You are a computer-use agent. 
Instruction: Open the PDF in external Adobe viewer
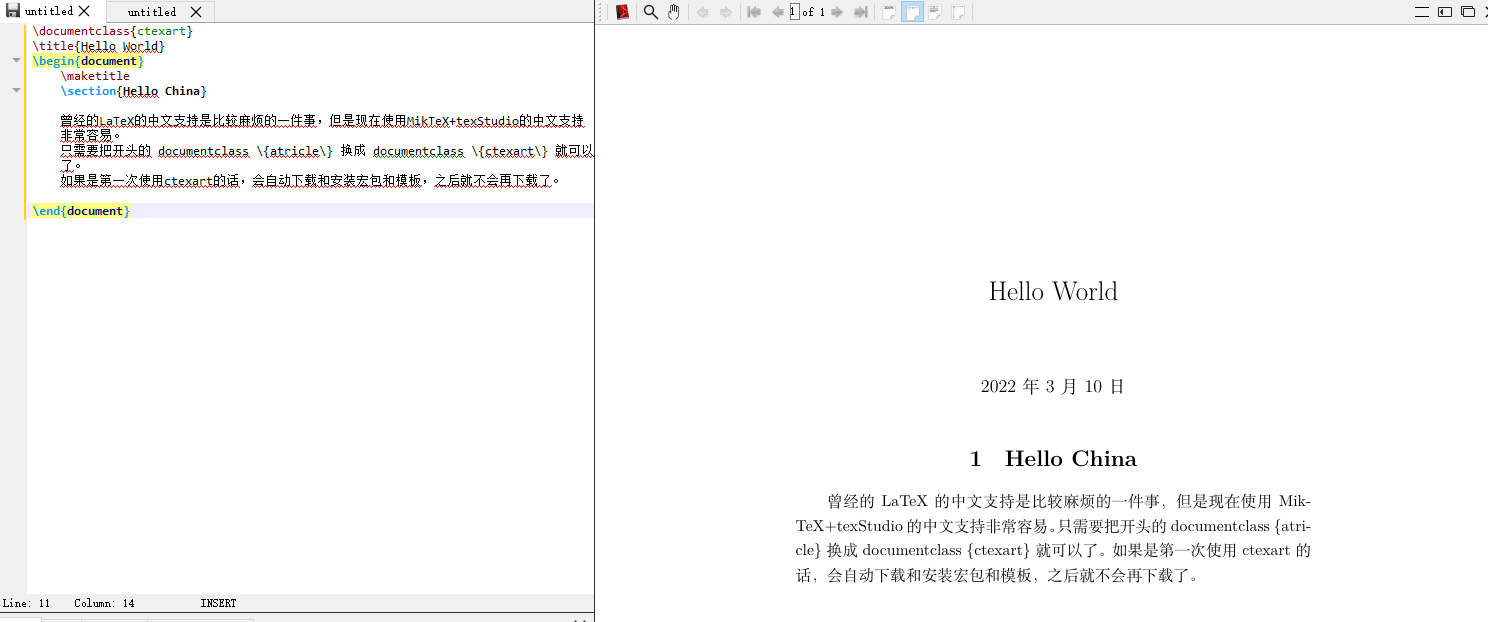[x=623, y=12]
